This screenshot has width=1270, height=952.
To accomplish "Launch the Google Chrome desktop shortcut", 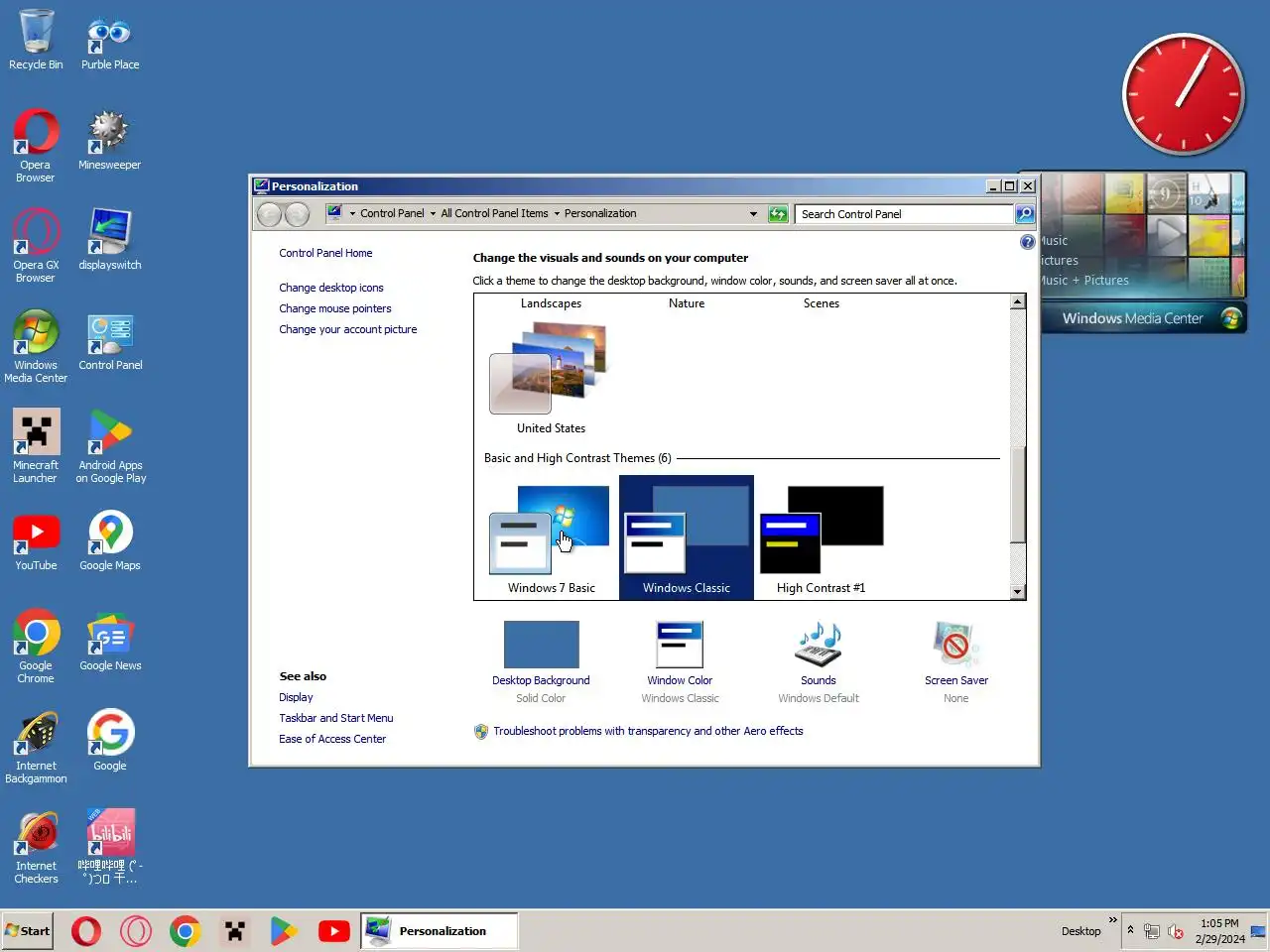I will tap(36, 646).
